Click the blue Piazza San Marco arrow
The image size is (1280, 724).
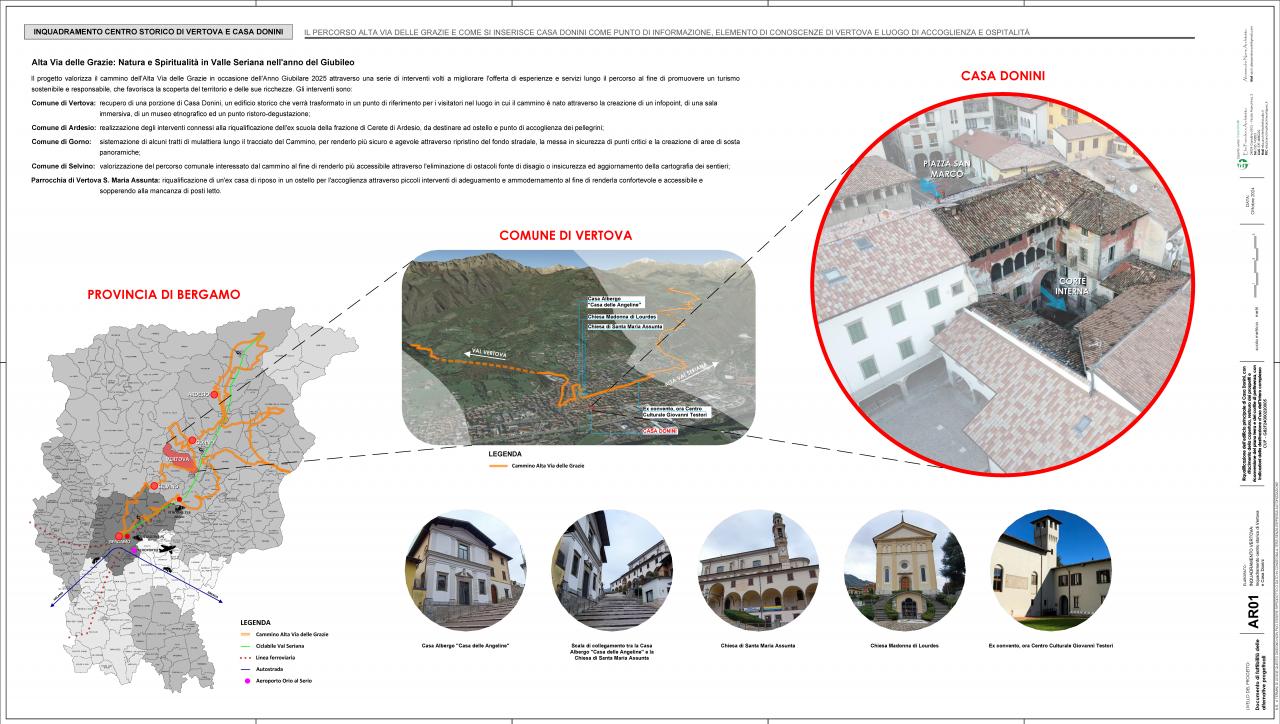(928, 188)
